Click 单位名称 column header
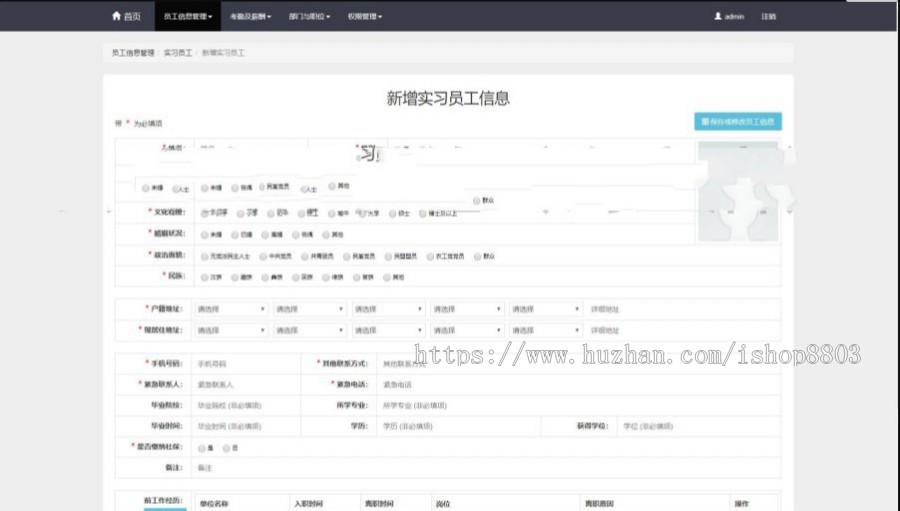This screenshot has width=900, height=511. pyautogui.click(x=214, y=504)
